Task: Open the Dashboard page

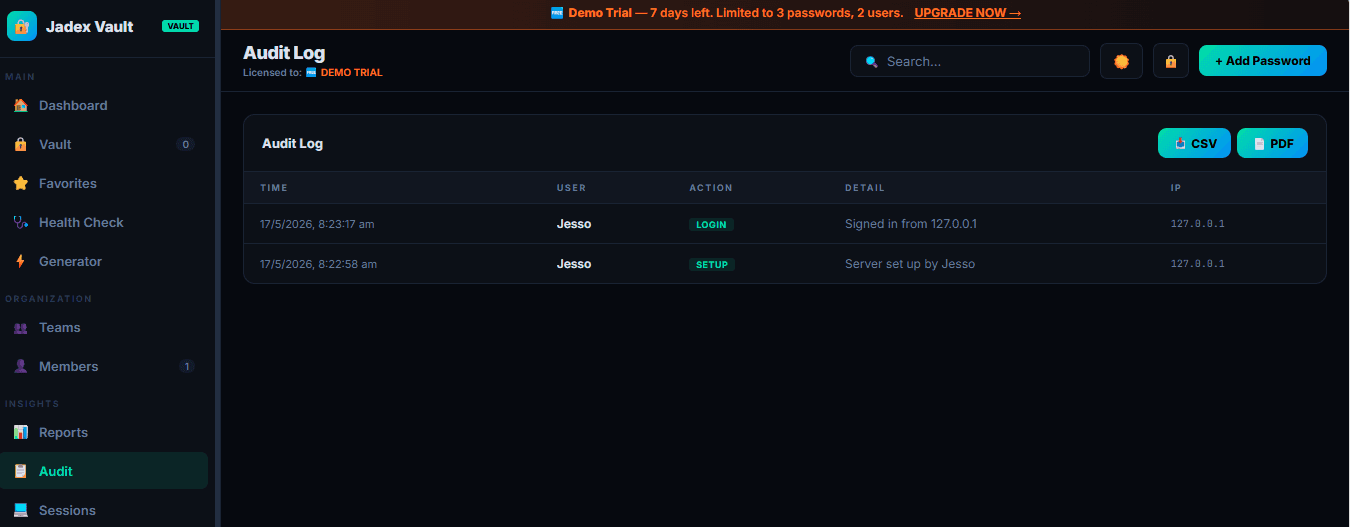Action: [106, 105]
